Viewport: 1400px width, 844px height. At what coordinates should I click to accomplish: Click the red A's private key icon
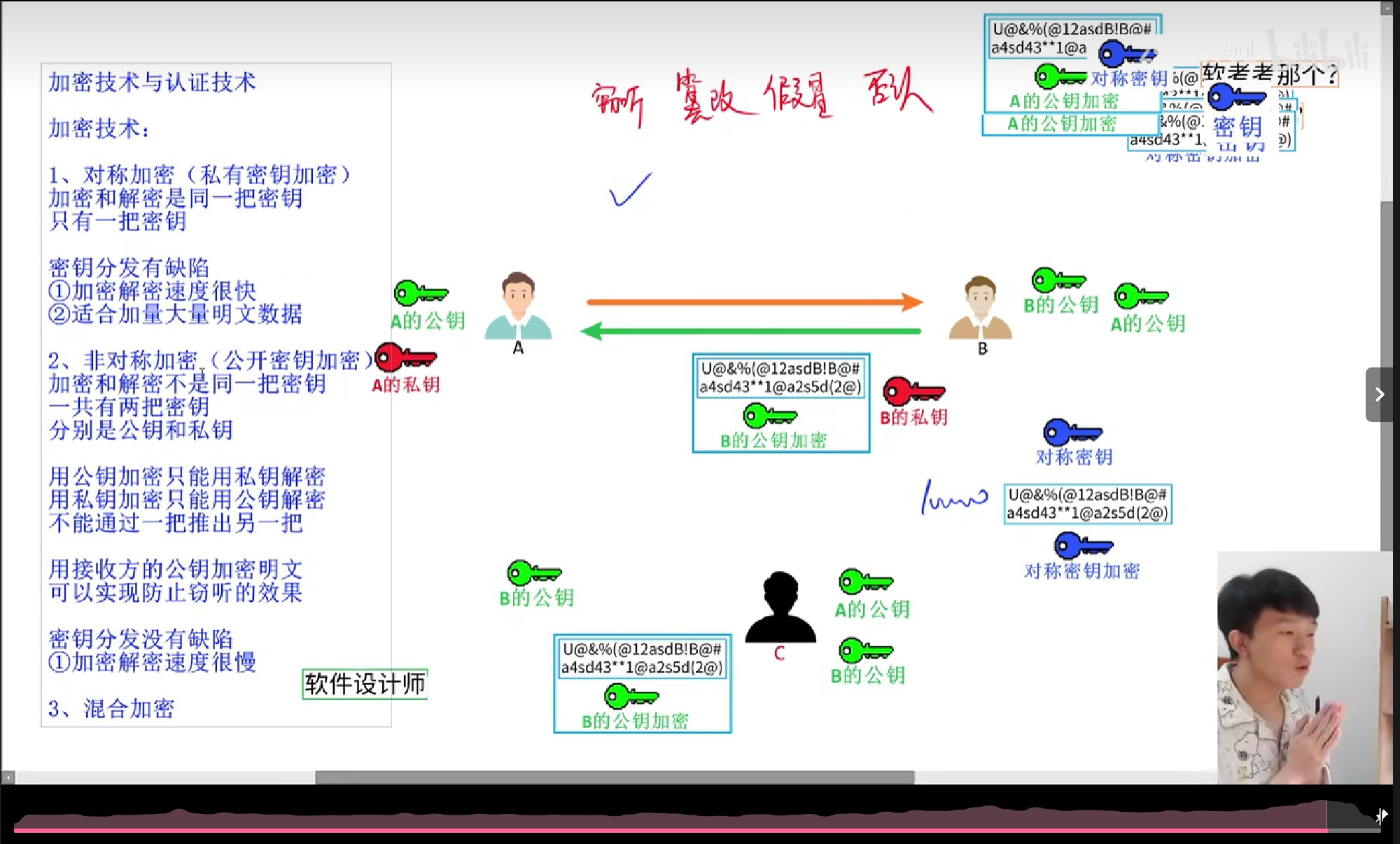pos(405,358)
